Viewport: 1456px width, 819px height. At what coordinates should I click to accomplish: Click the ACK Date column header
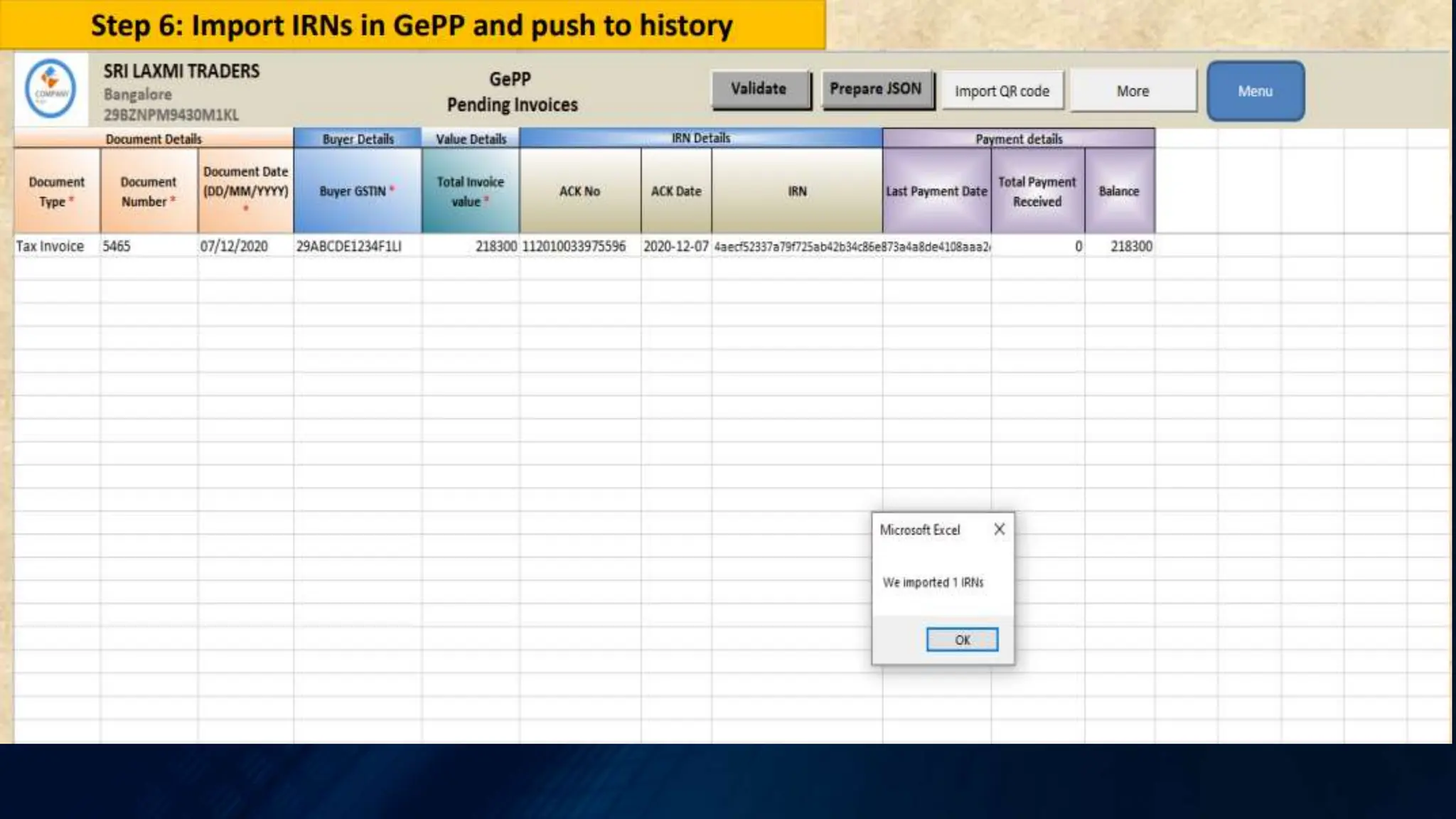675,191
